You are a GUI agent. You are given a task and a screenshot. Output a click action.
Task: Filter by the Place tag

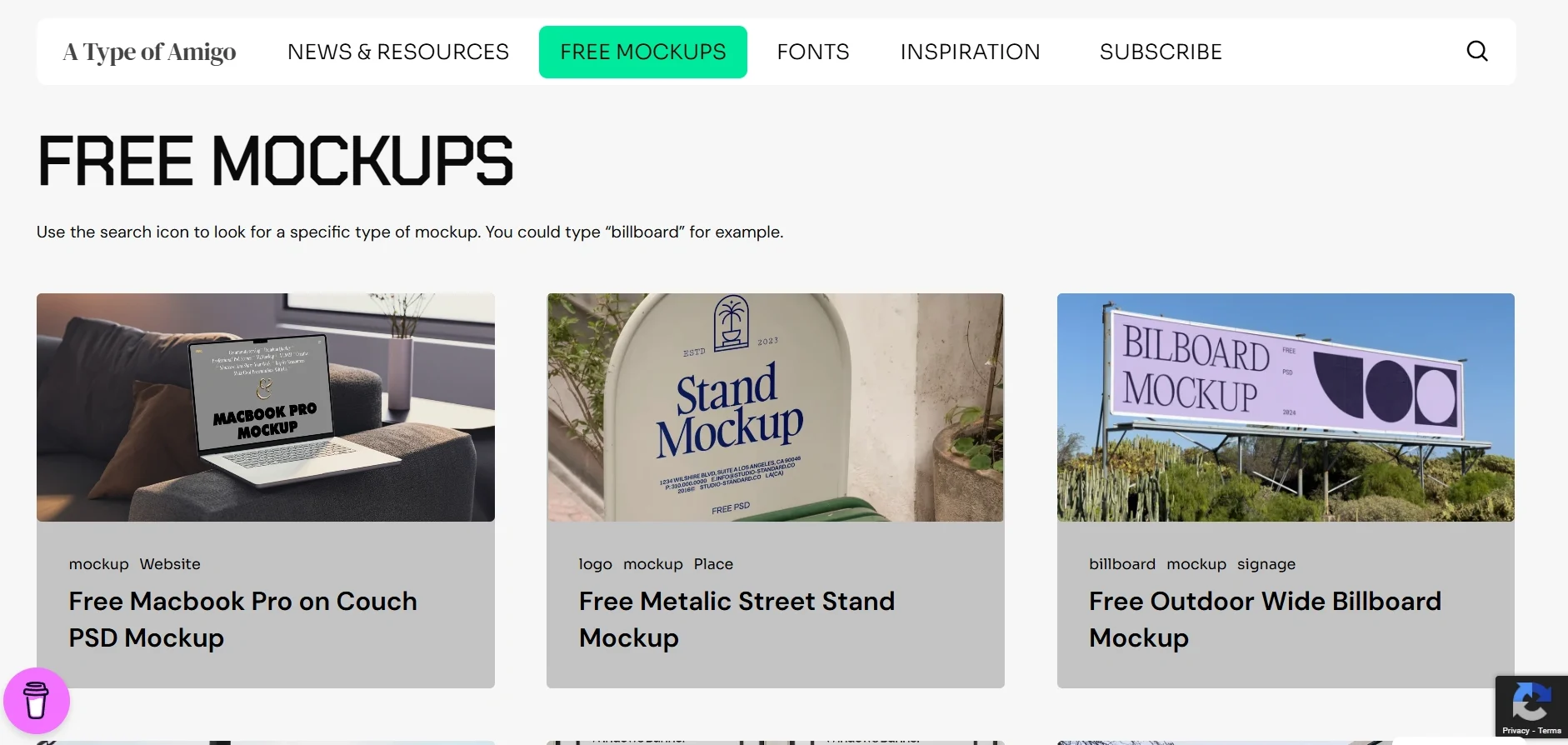coord(713,564)
